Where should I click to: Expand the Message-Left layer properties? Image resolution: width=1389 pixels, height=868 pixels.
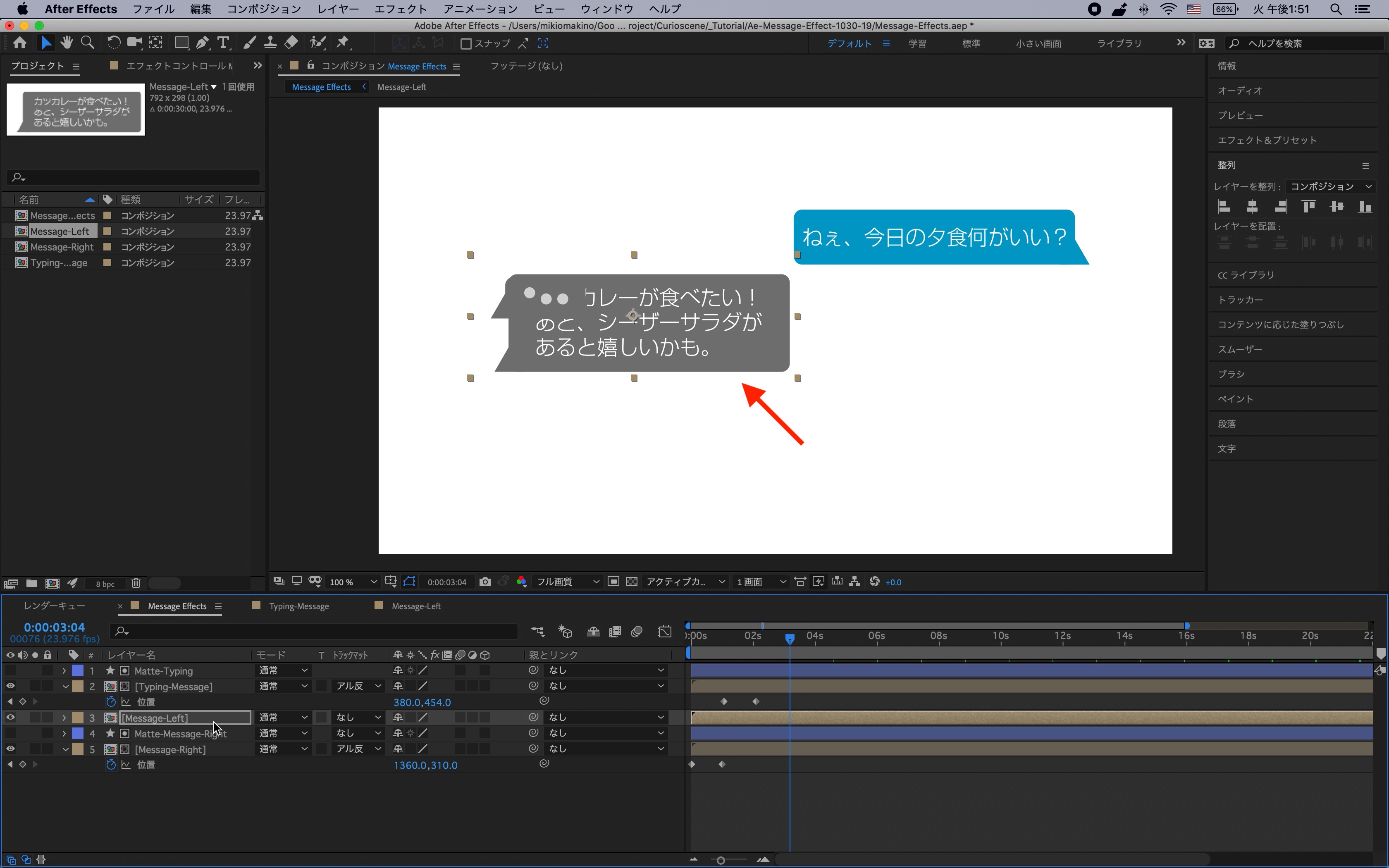click(x=64, y=718)
